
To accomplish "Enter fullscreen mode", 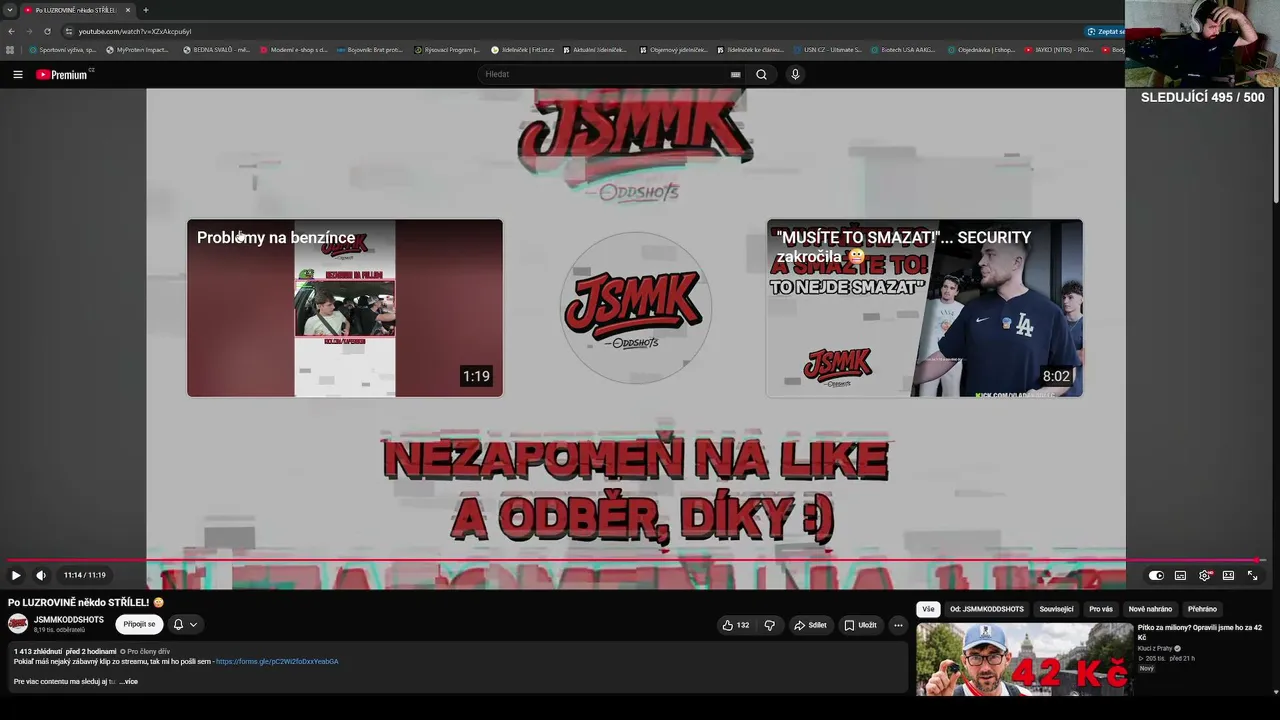I will [x=1252, y=575].
